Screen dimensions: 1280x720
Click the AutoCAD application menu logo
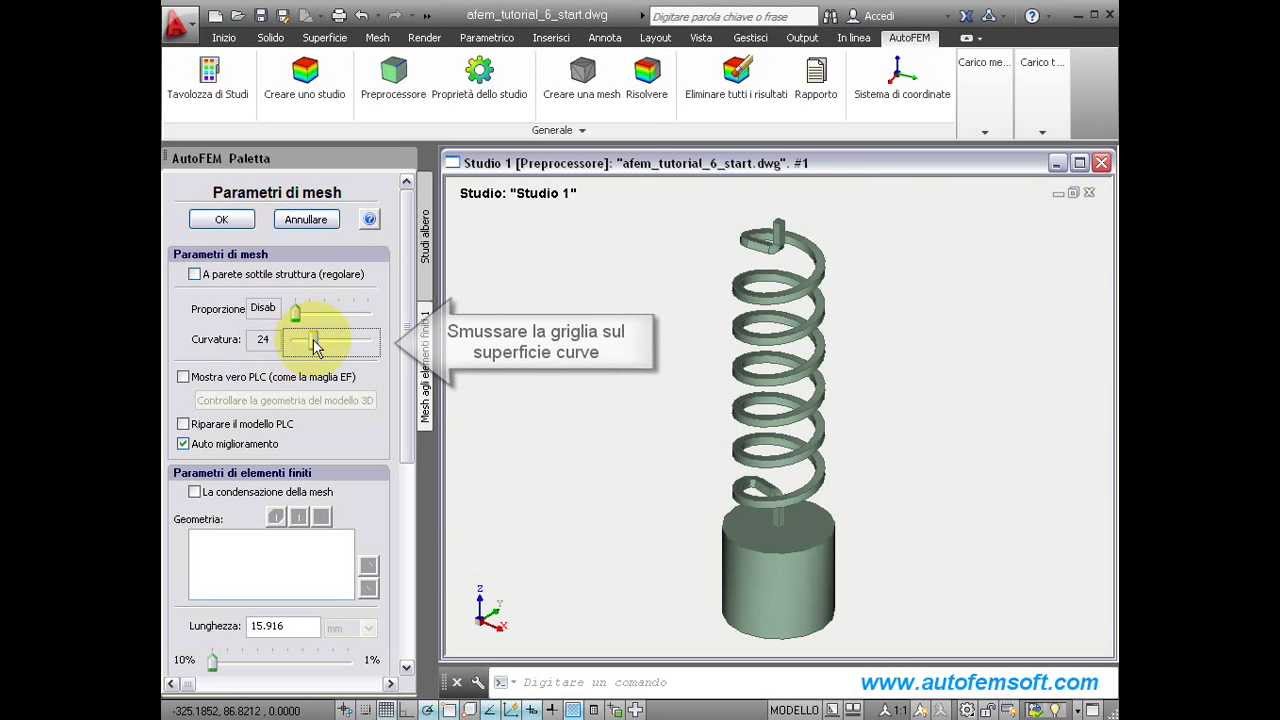tap(178, 24)
